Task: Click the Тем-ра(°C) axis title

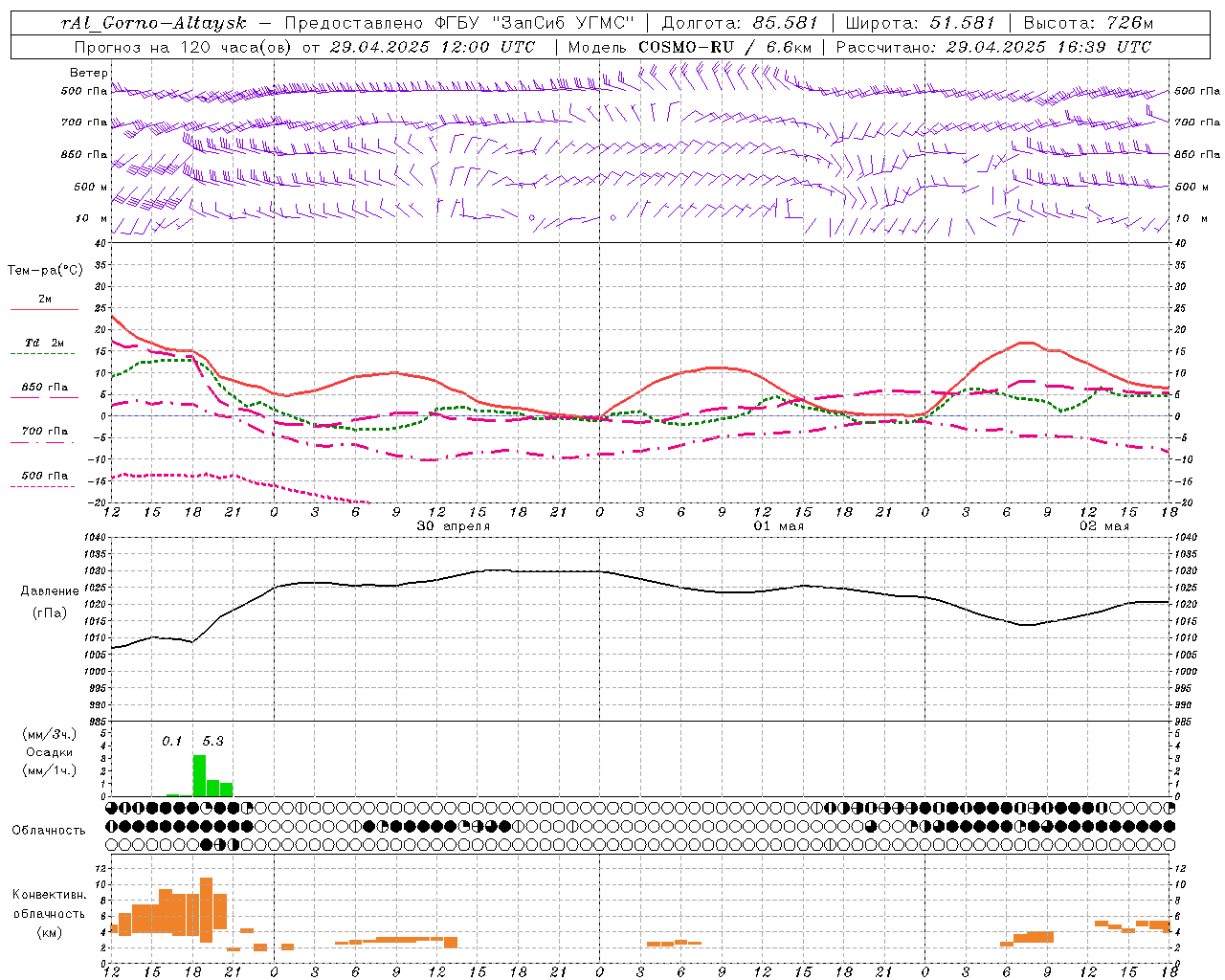Action: pos(45,271)
